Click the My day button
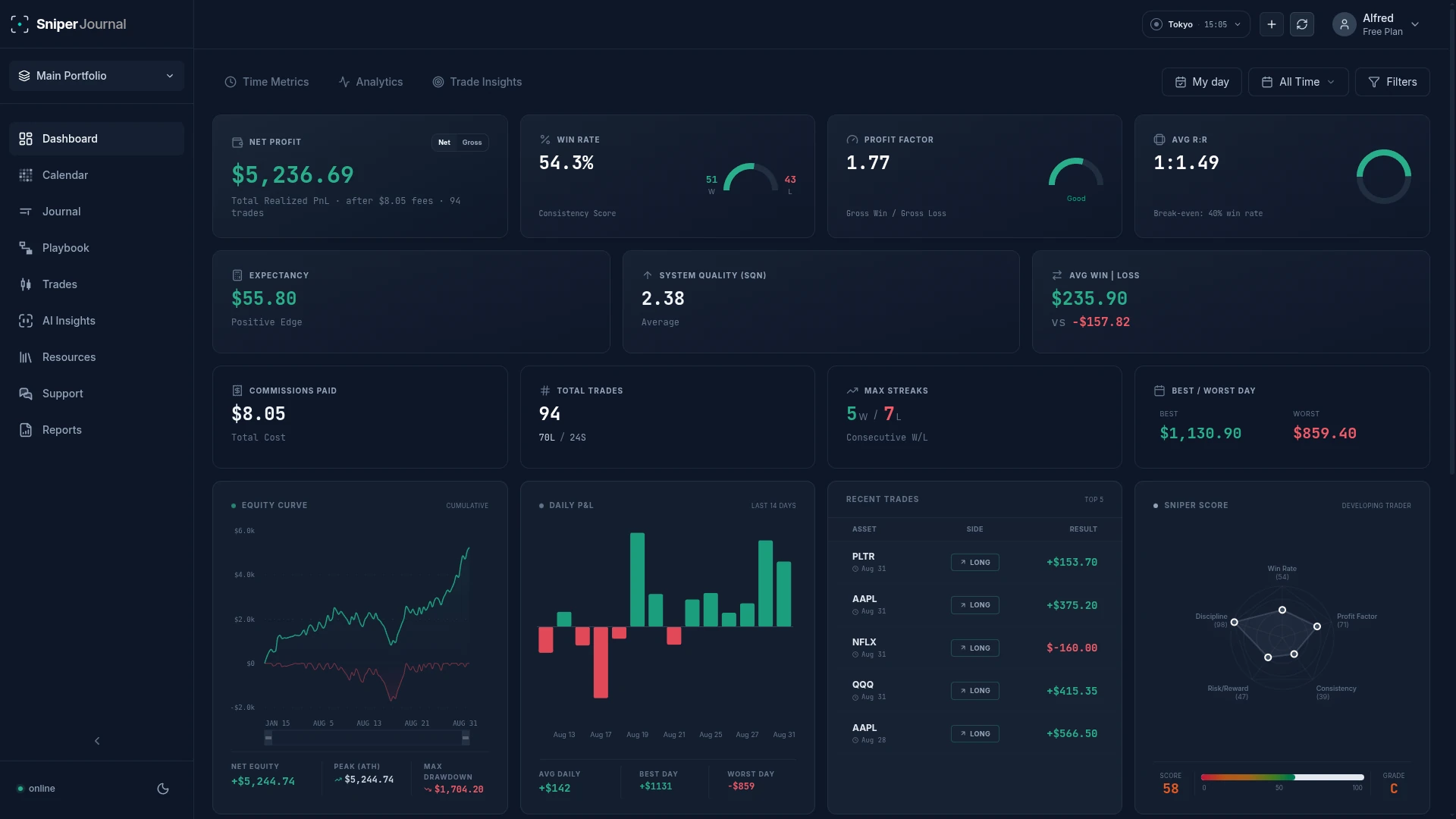 pos(1202,82)
